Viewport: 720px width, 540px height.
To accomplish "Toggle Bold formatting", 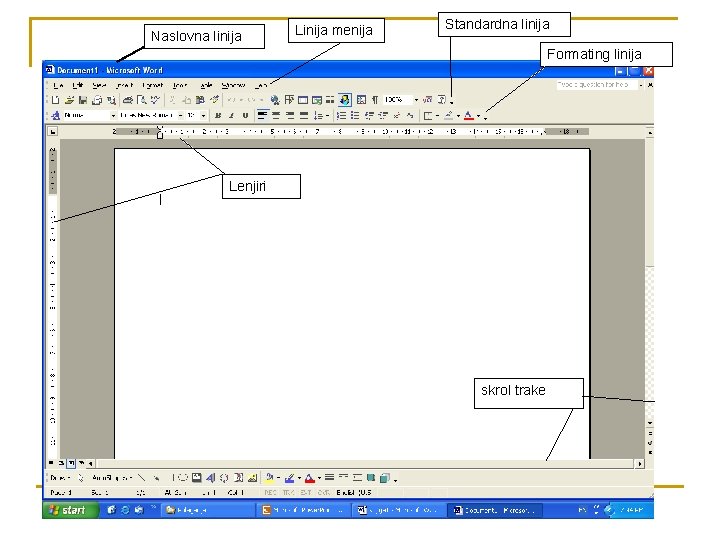I will tap(218, 116).
